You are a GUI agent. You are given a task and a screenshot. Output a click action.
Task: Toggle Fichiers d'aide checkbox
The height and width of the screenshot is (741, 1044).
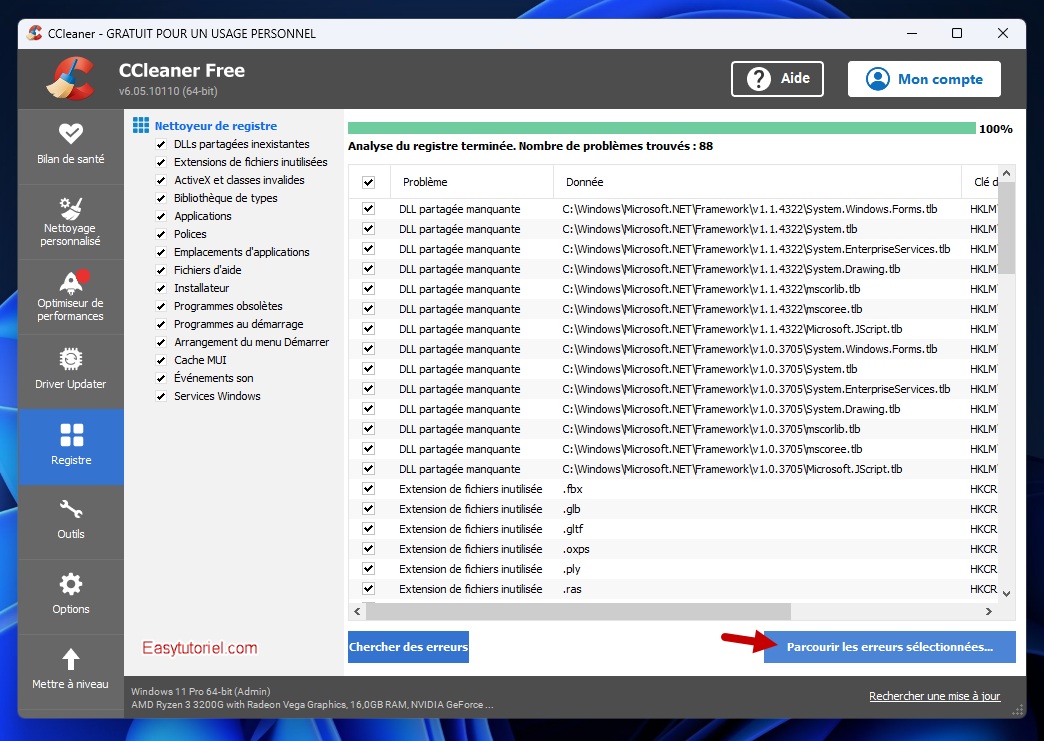pyautogui.click(x=160, y=270)
